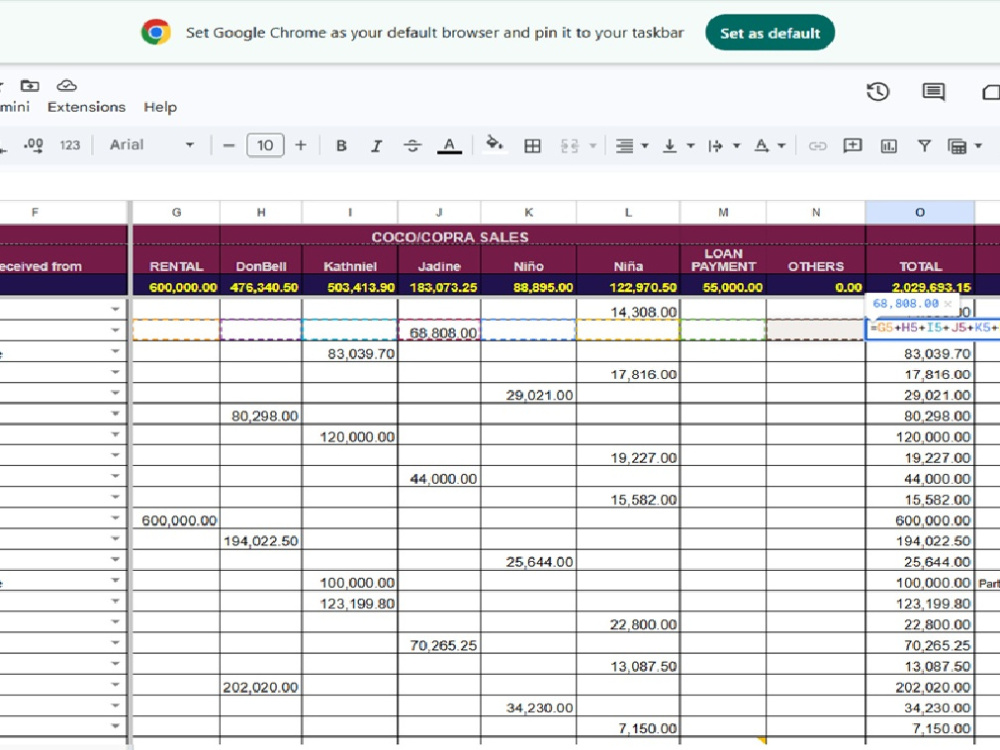Open the comments panel icon

(933, 92)
